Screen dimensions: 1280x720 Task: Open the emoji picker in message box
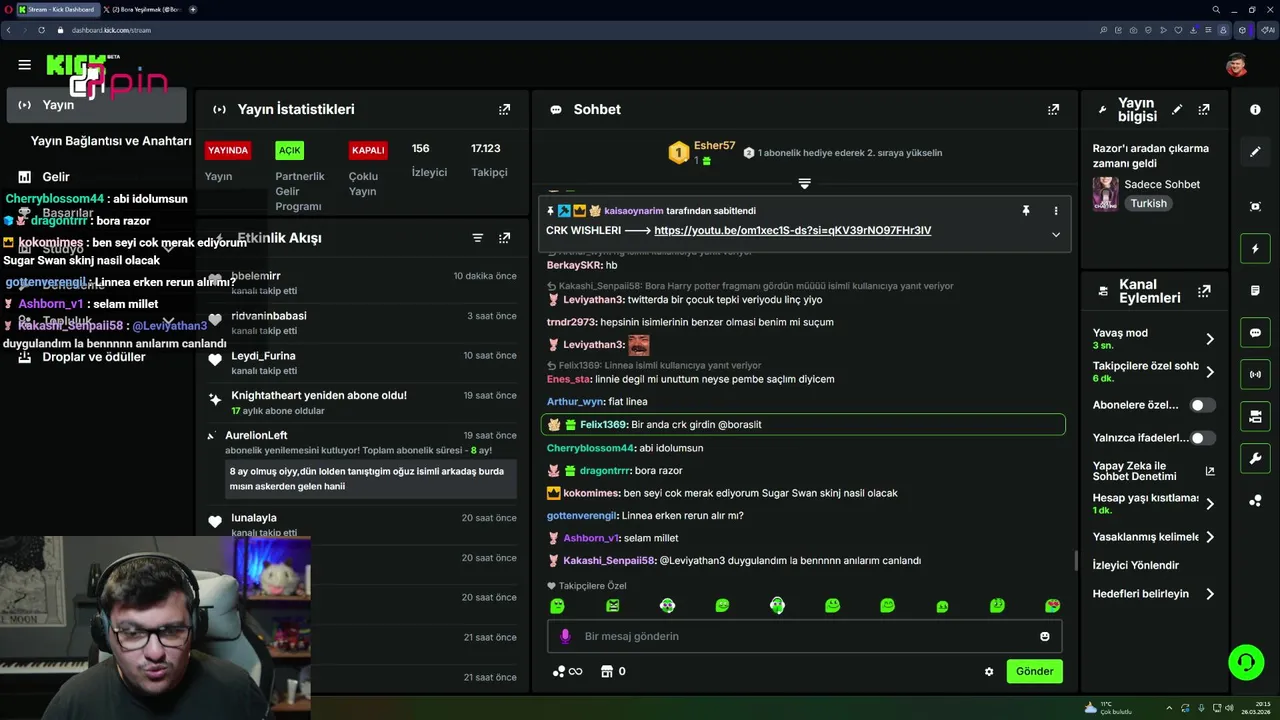(1045, 636)
